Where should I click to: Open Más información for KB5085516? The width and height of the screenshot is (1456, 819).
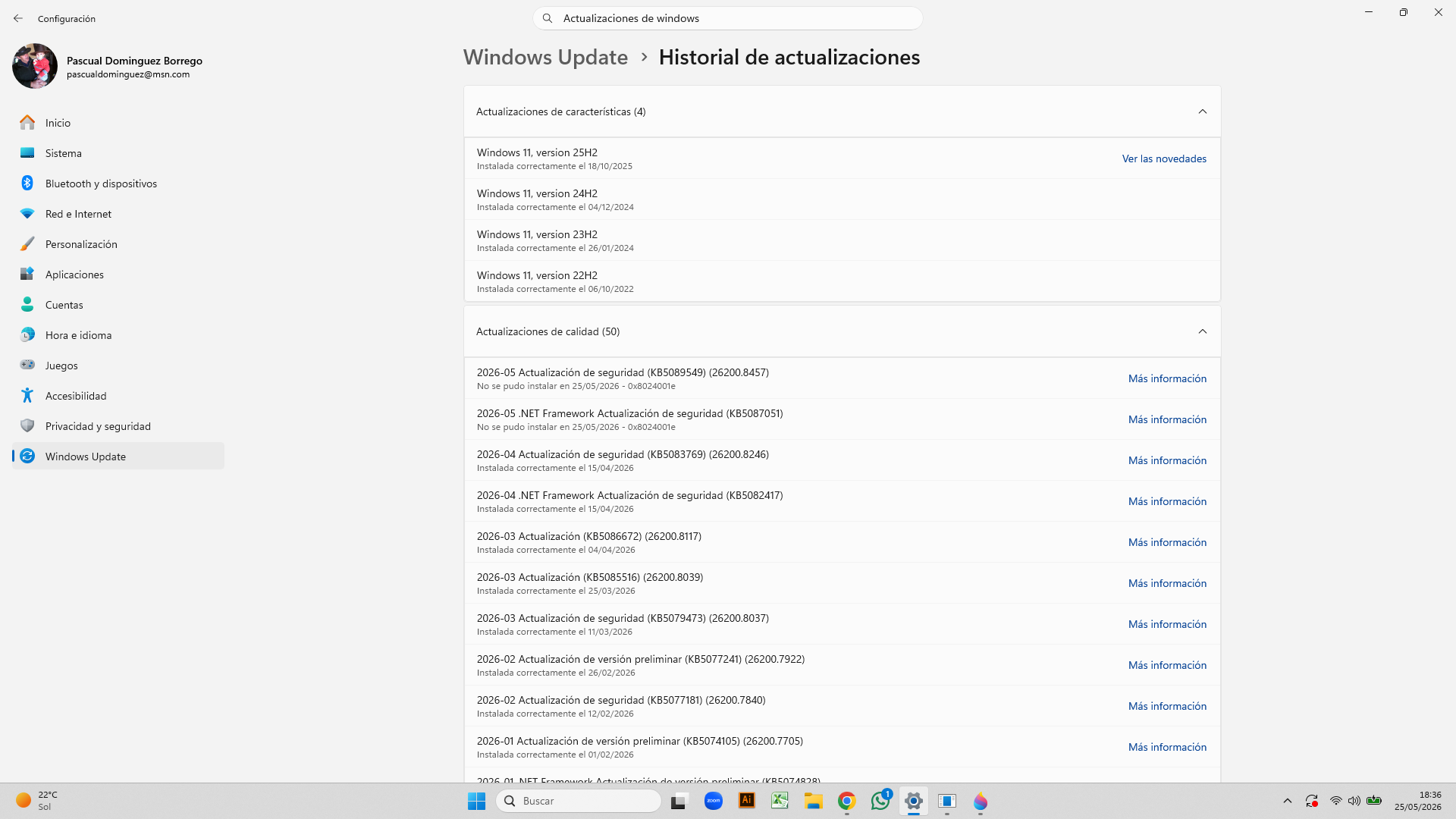[x=1167, y=583]
